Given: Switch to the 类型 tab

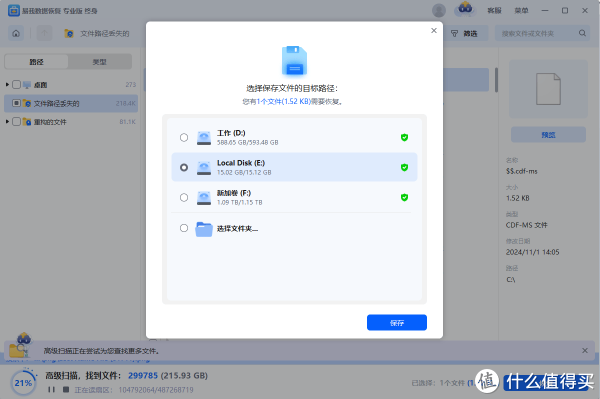Looking at the screenshot, I should tap(99, 62).
